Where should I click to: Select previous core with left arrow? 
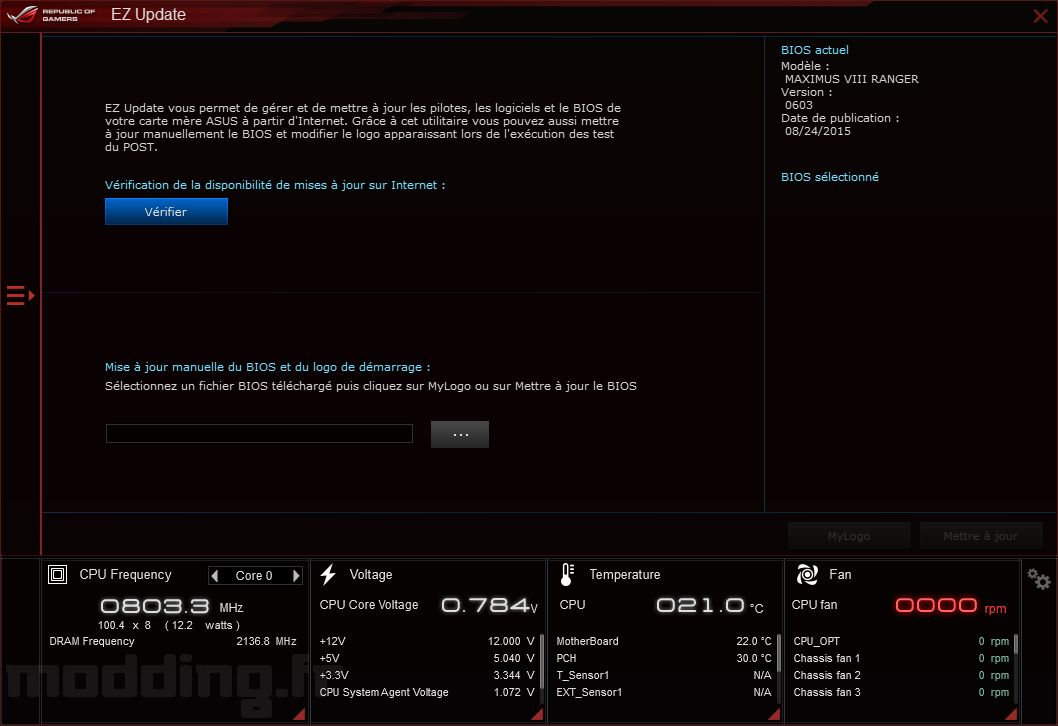[x=215, y=576]
